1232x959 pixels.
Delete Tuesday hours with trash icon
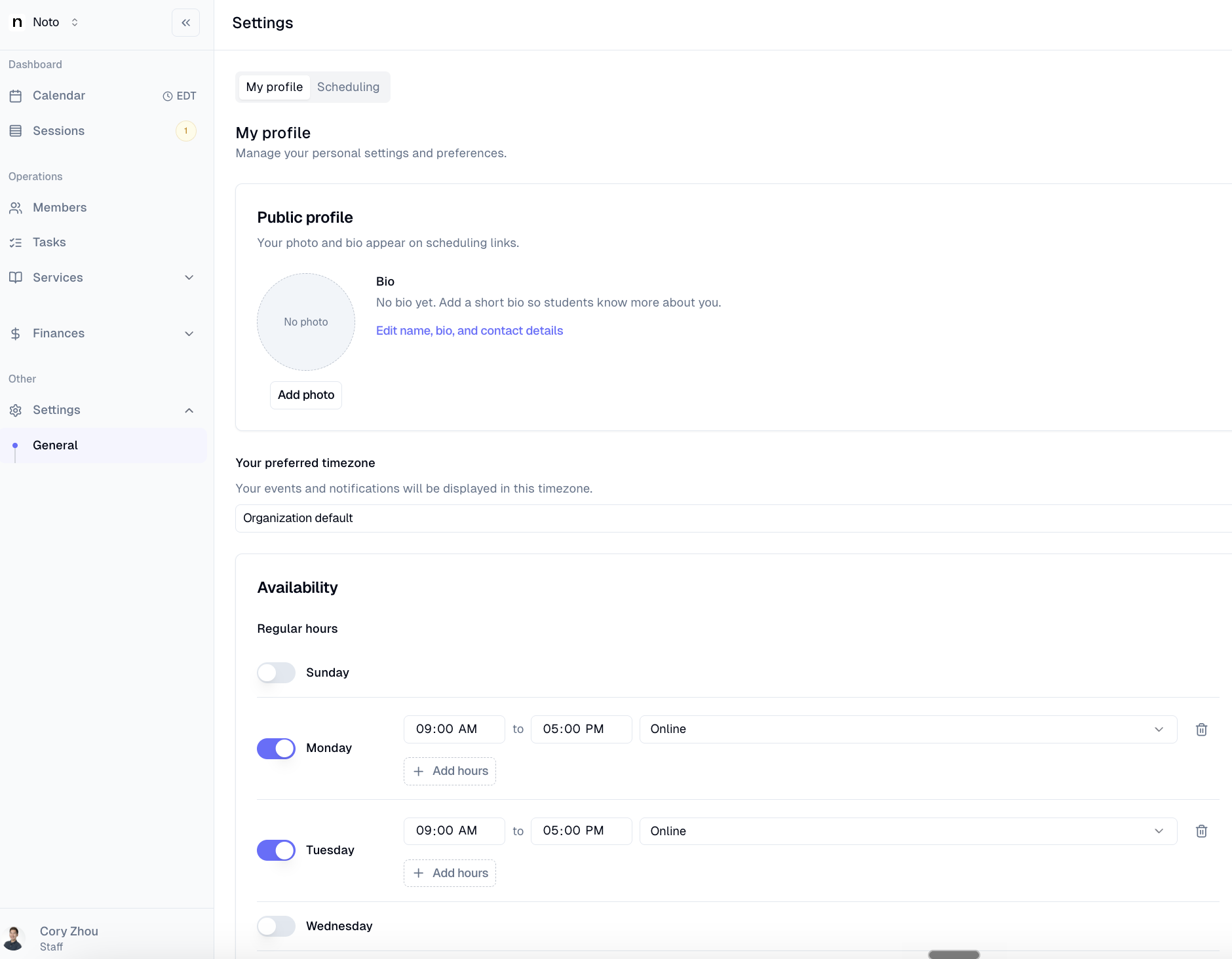(1201, 831)
